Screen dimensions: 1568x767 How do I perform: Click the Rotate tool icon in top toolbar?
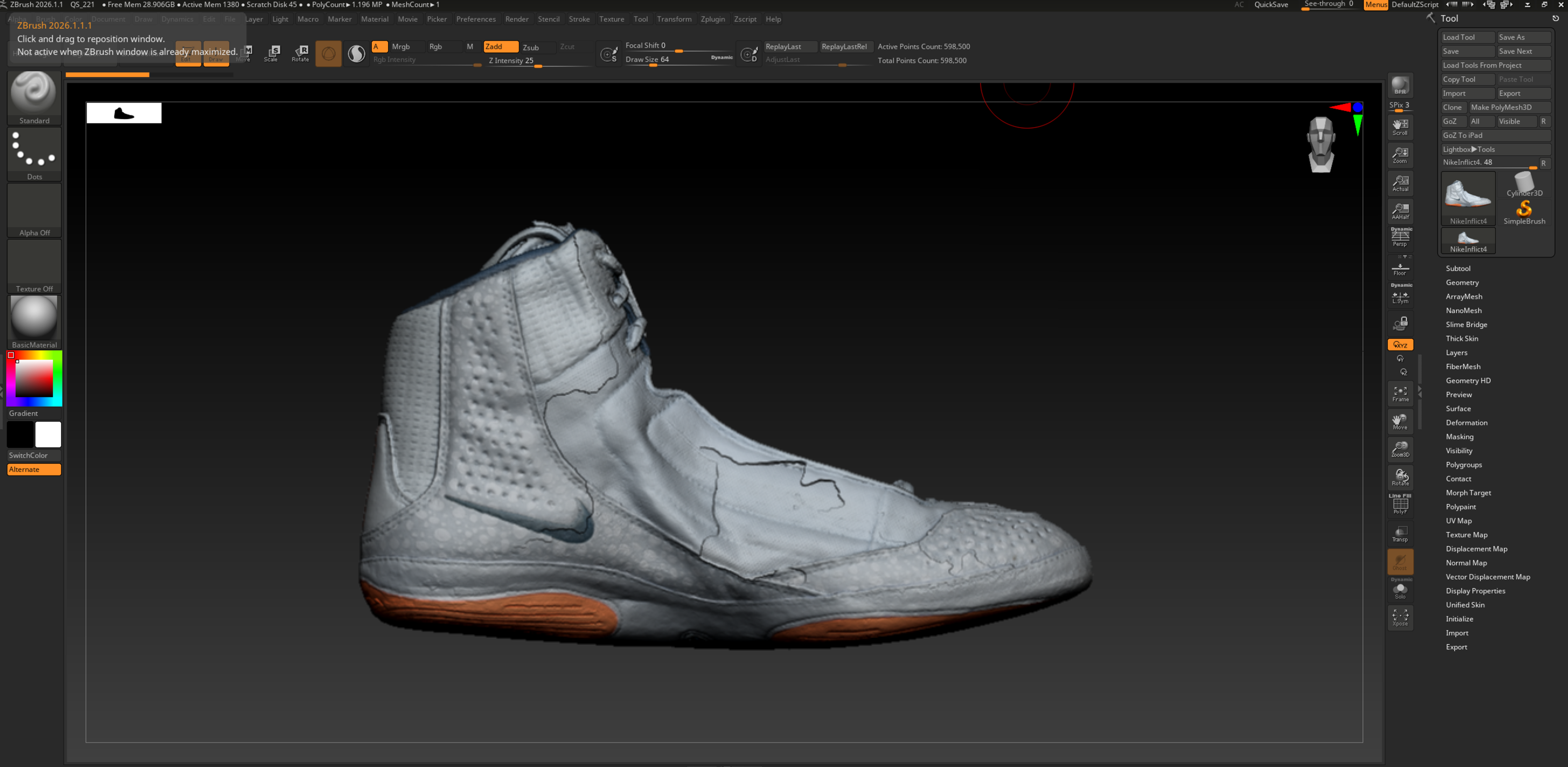pos(300,53)
